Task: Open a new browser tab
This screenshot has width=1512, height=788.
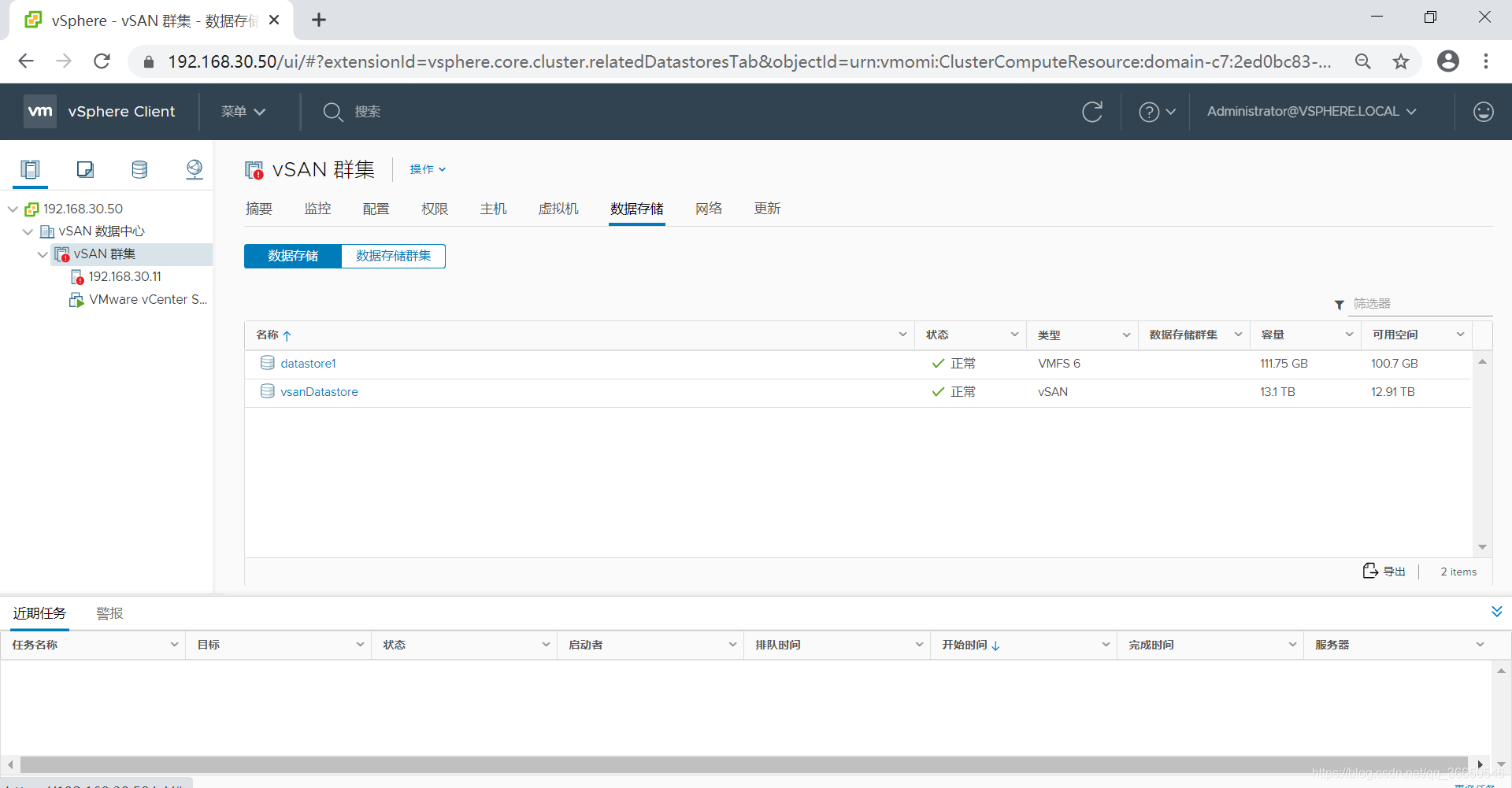Action: tap(319, 20)
